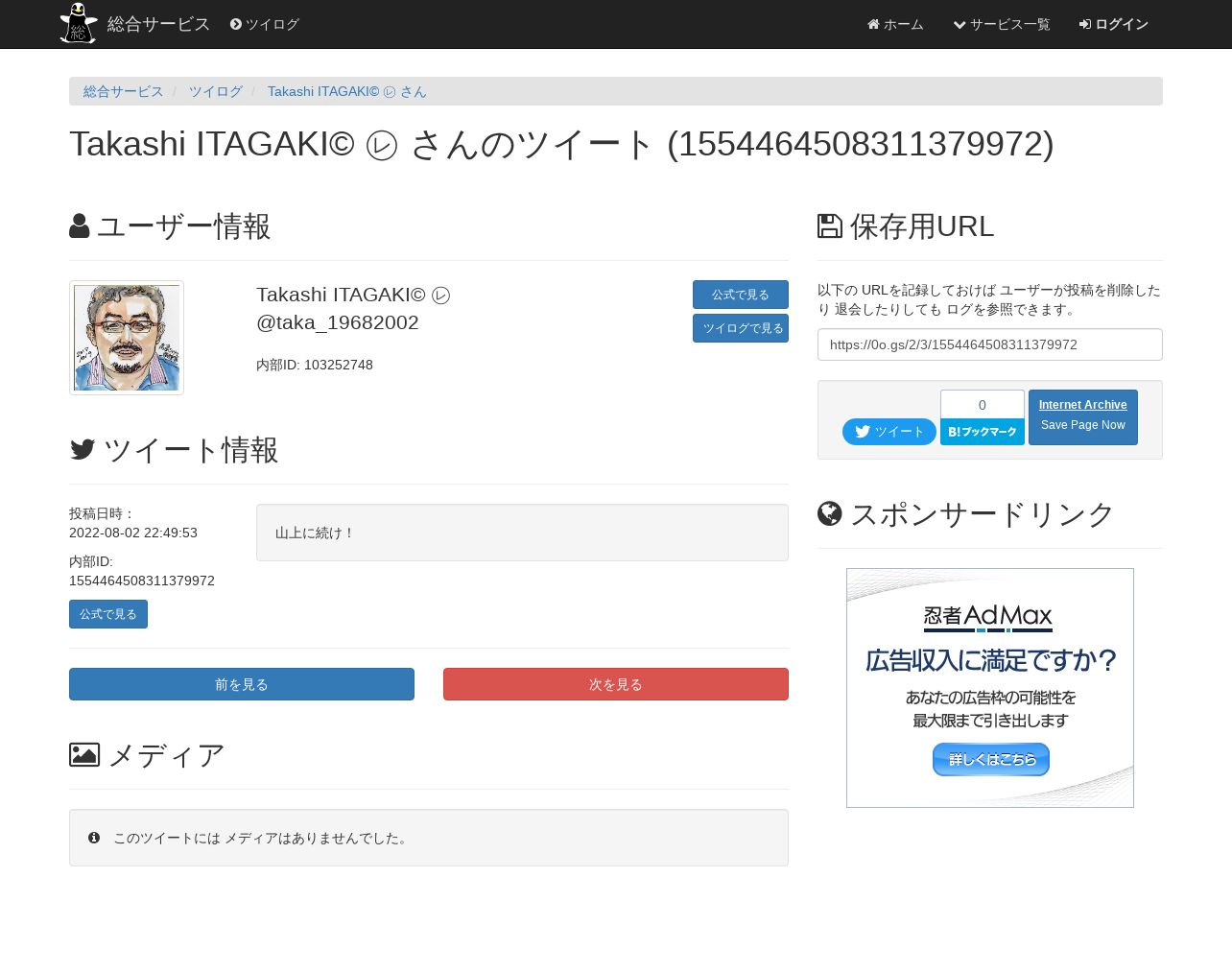
Task: Open the ツイログ navbar link
Action: point(265,24)
